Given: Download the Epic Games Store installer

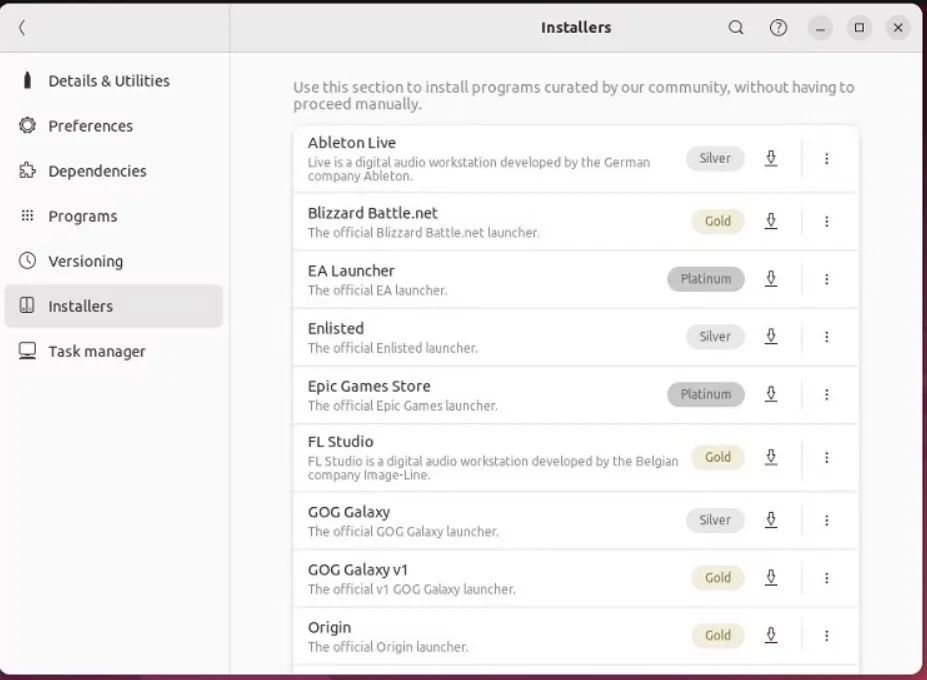Looking at the screenshot, I should (771, 394).
